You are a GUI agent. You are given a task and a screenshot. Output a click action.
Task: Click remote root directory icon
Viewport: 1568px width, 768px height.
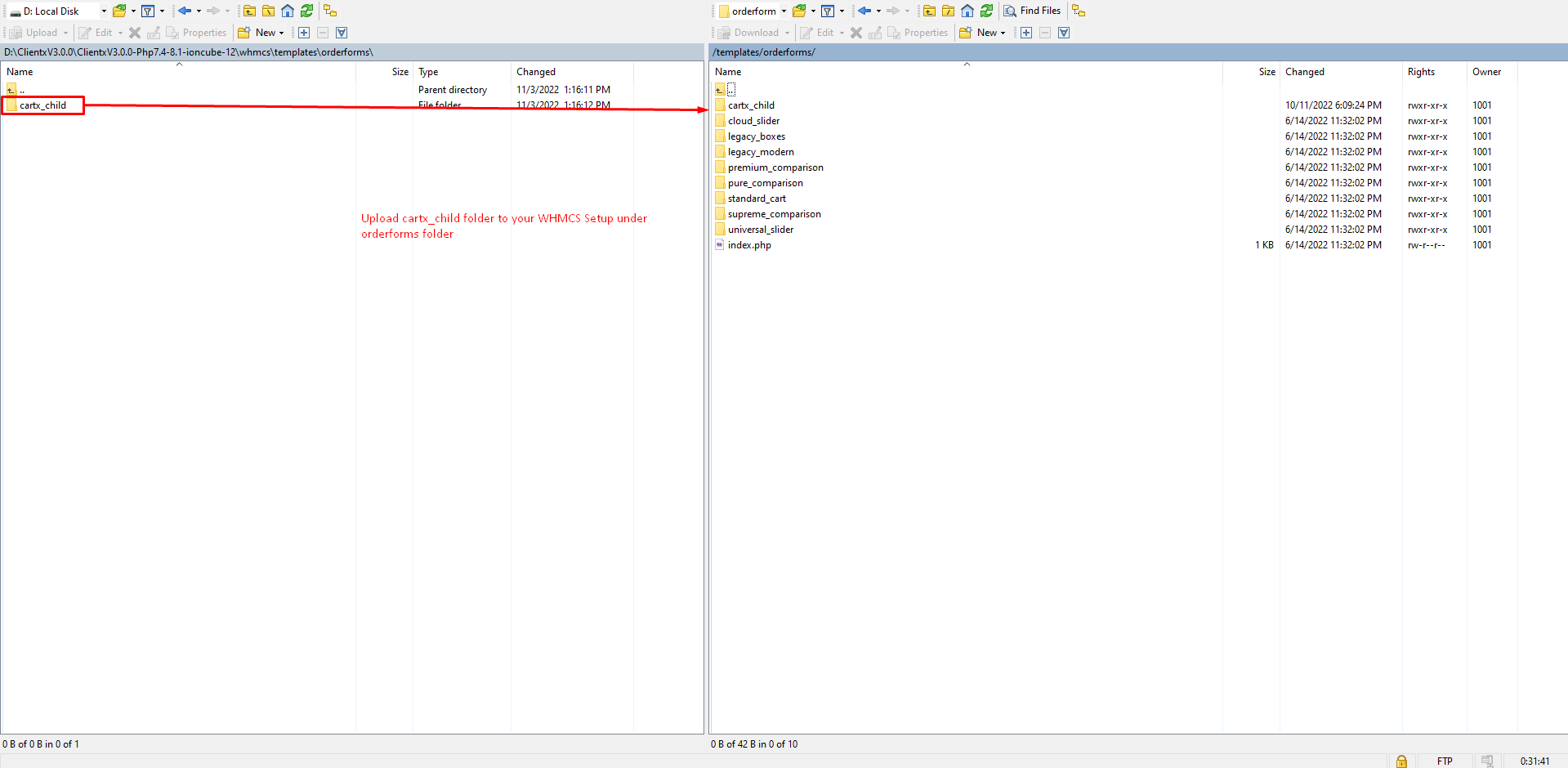[x=948, y=11]
